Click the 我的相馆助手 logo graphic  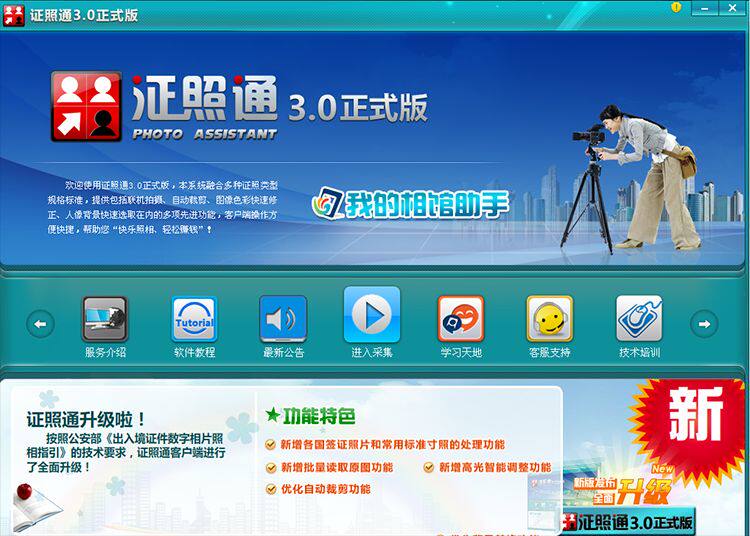tap(410, 204)
